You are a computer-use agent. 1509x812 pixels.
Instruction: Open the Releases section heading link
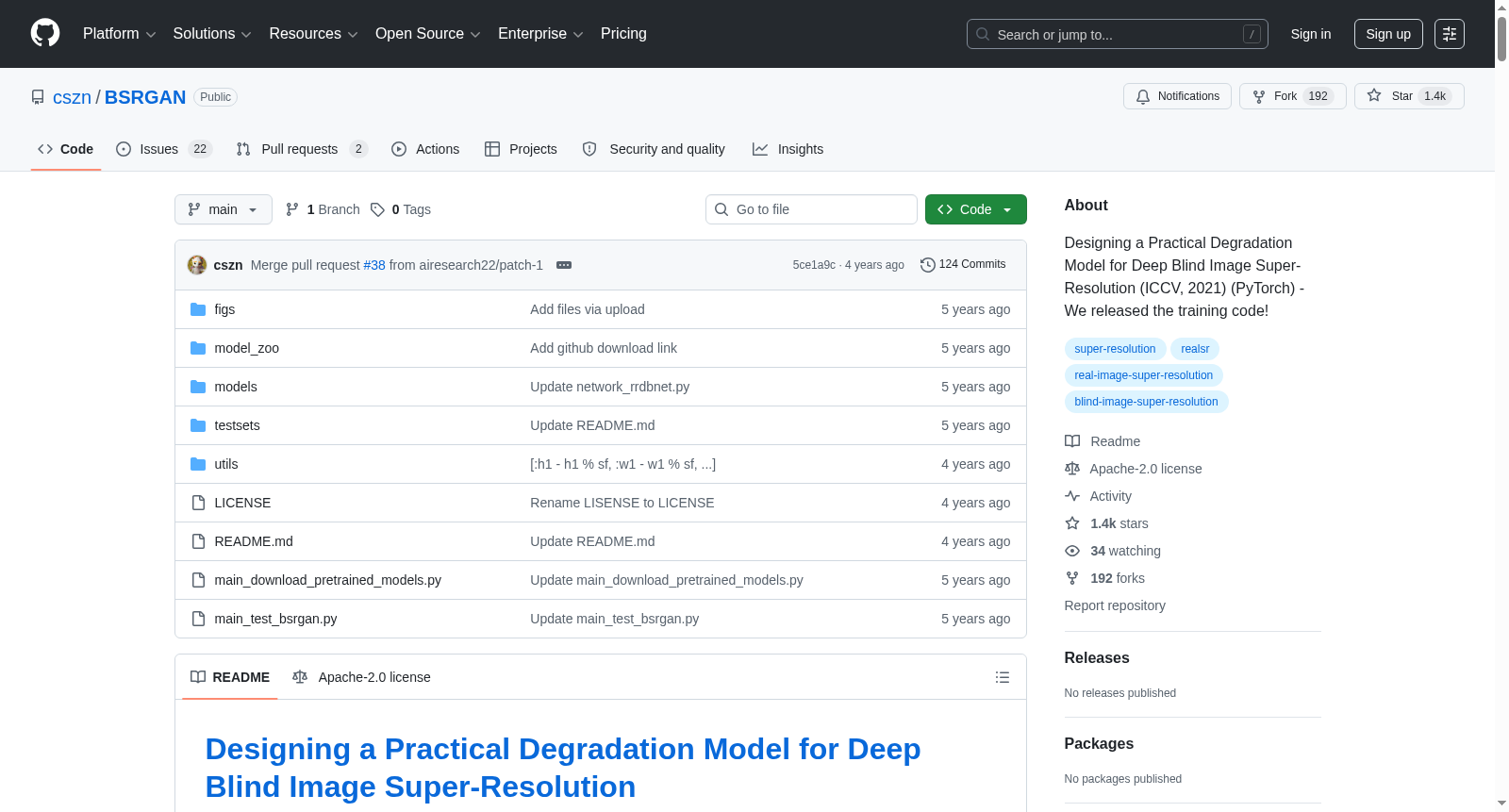(x=1097, y=658)
